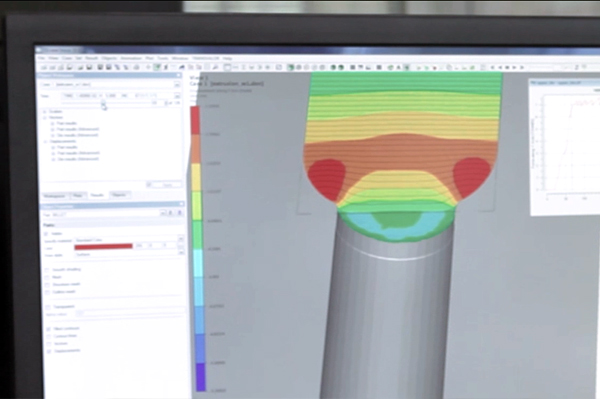Image resolution: width=600 pixels, height=399 pixels.
Task: Click the time step slider handle
Action: (103, 103)
